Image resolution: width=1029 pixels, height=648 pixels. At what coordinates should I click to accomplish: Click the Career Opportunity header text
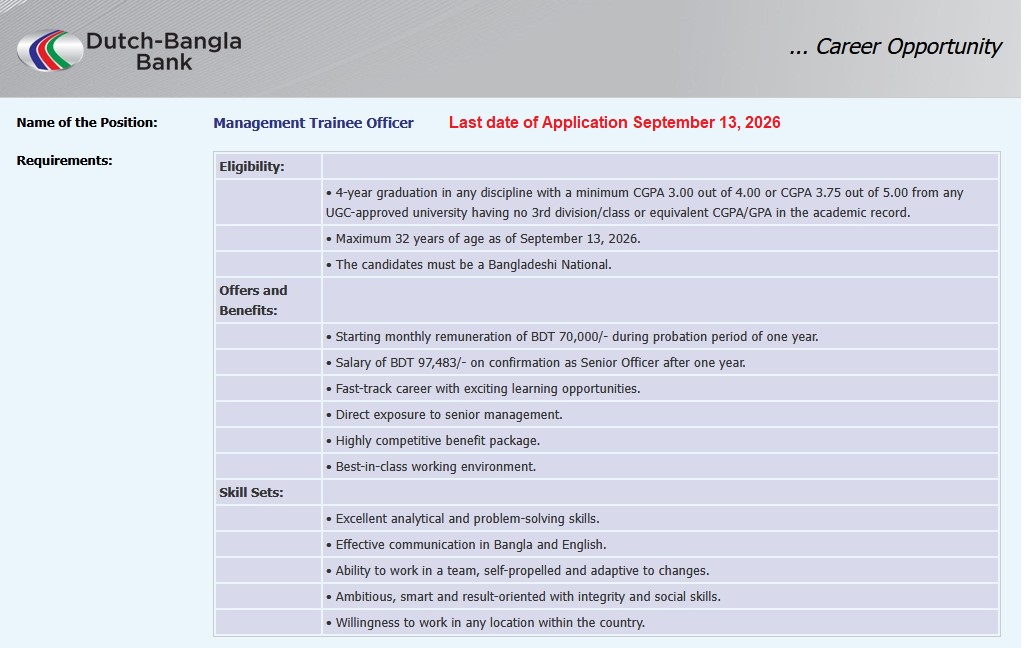pos(895,47)
